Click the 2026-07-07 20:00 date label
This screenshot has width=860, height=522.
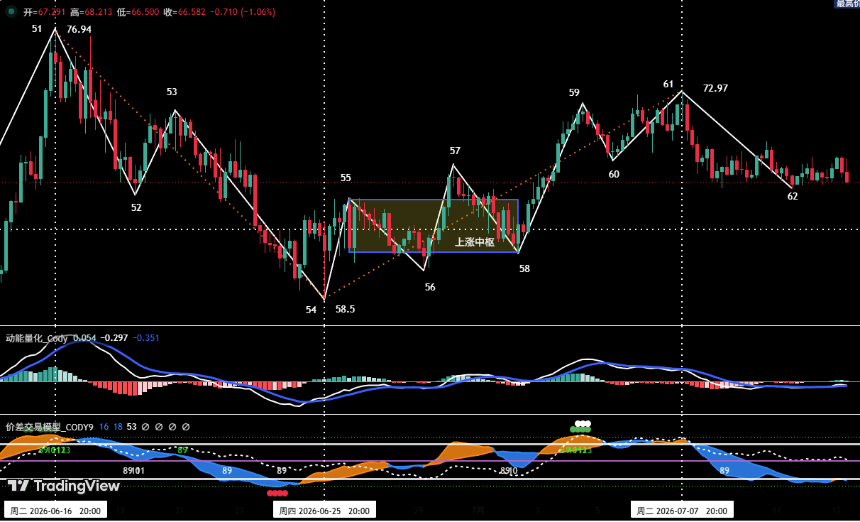click(x=682, y=510)
